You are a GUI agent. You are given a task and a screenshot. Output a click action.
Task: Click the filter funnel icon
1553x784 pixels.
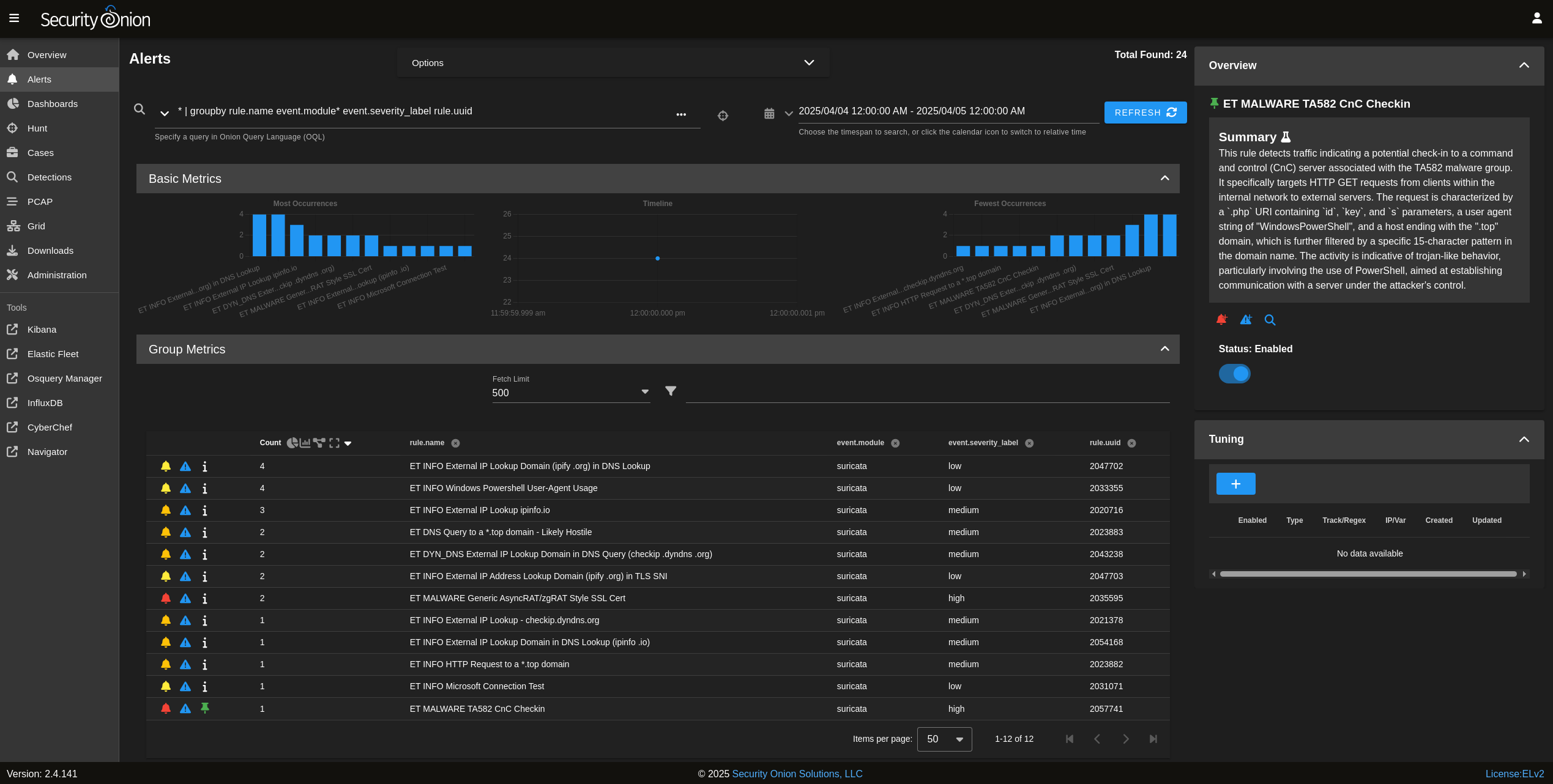[671, 391]
